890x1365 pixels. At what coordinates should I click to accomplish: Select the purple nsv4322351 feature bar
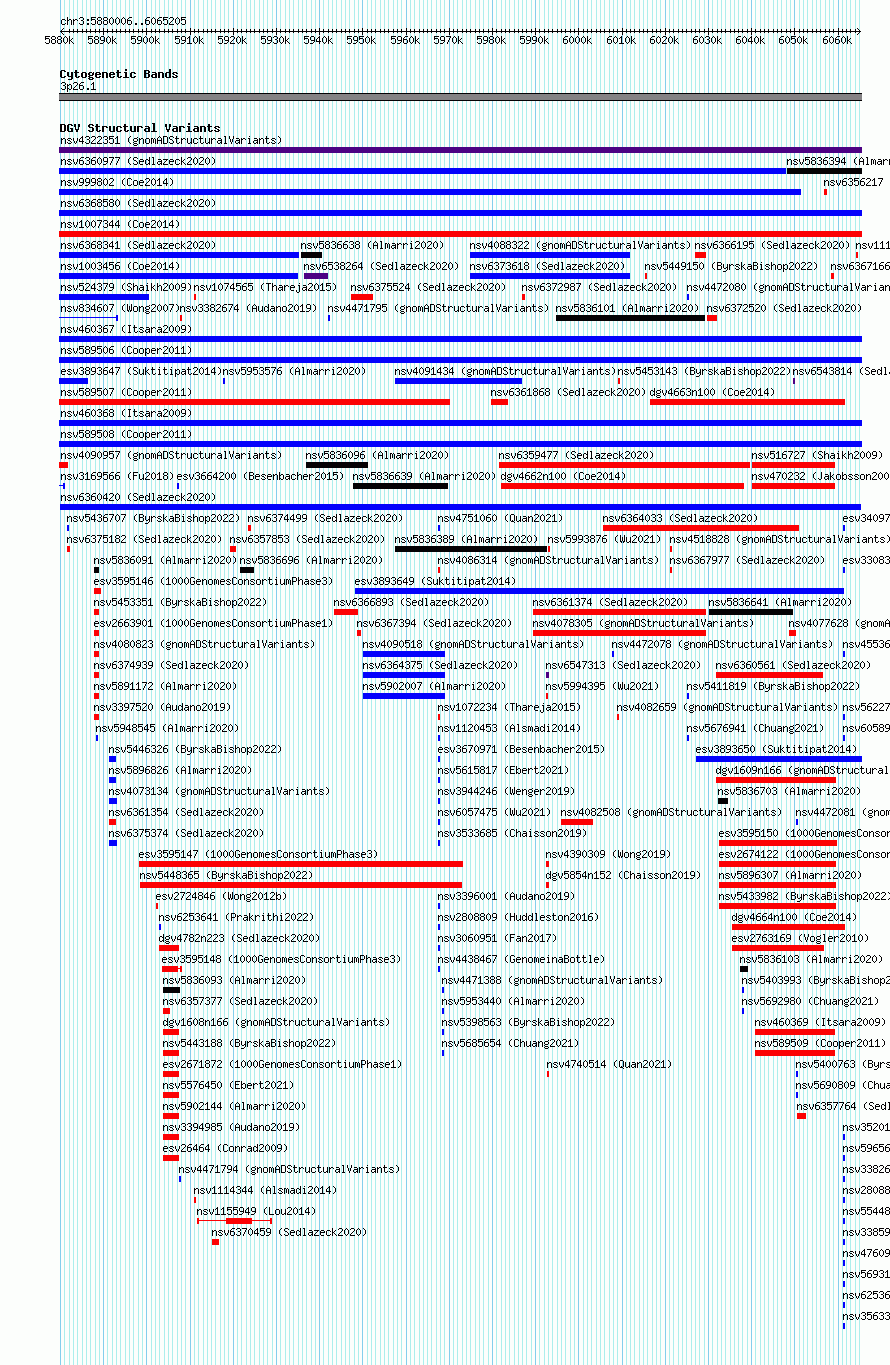(460, 150)
